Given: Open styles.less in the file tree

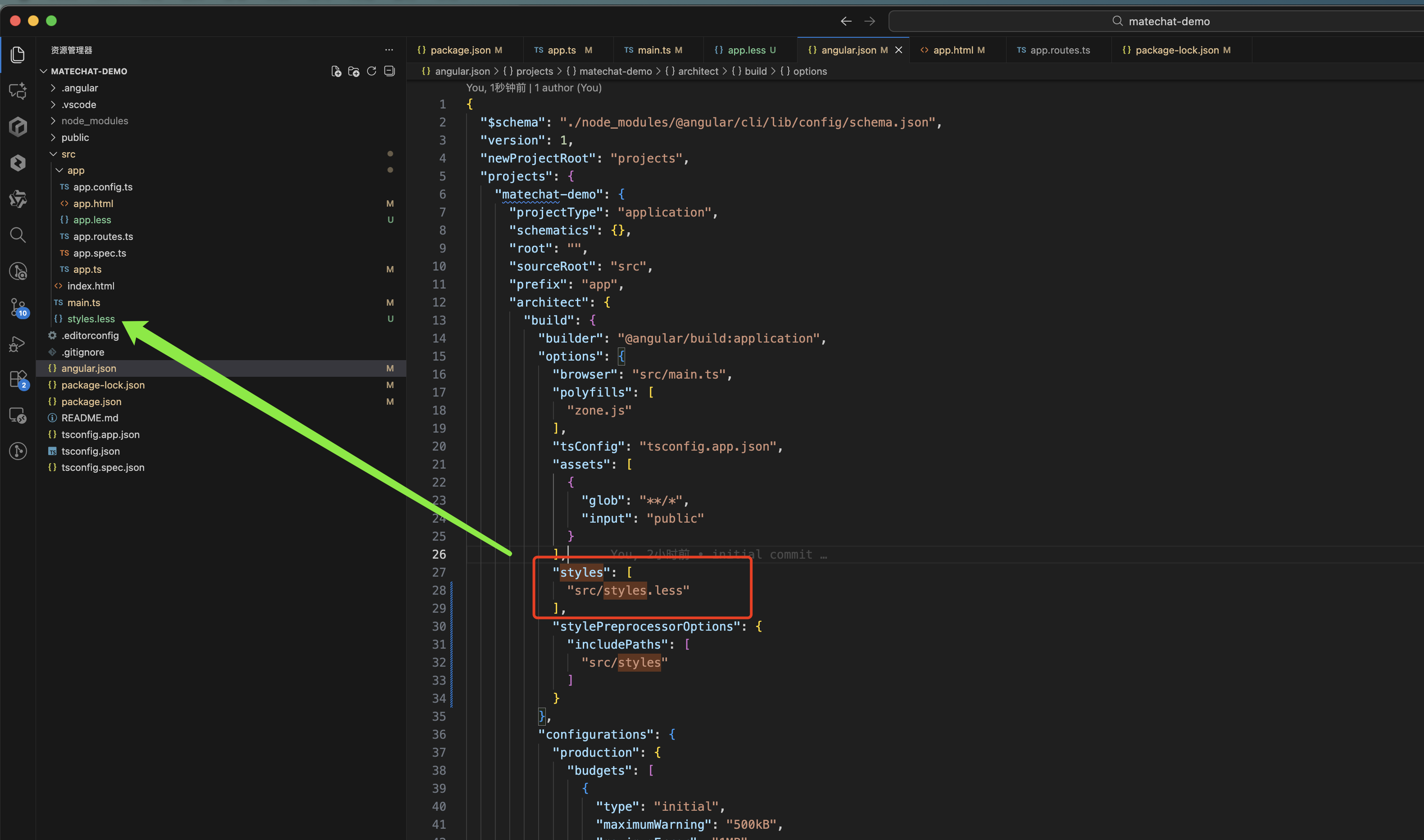Looking at the screenshot, I should pos(91,319).
